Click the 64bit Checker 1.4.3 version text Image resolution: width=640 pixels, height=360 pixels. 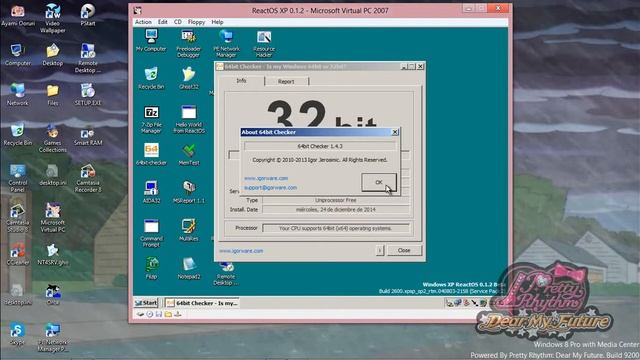320,146
